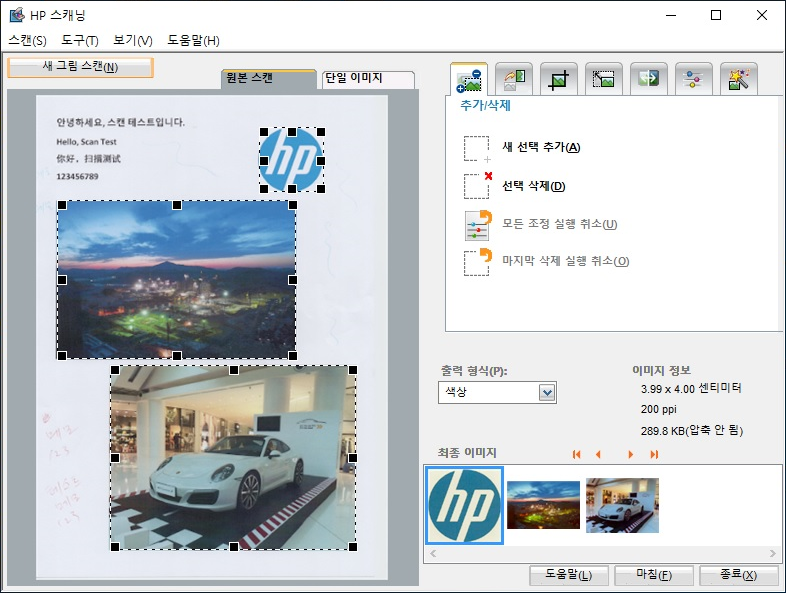Click 새 선택 추가(A) label

[x=541, y=147]
